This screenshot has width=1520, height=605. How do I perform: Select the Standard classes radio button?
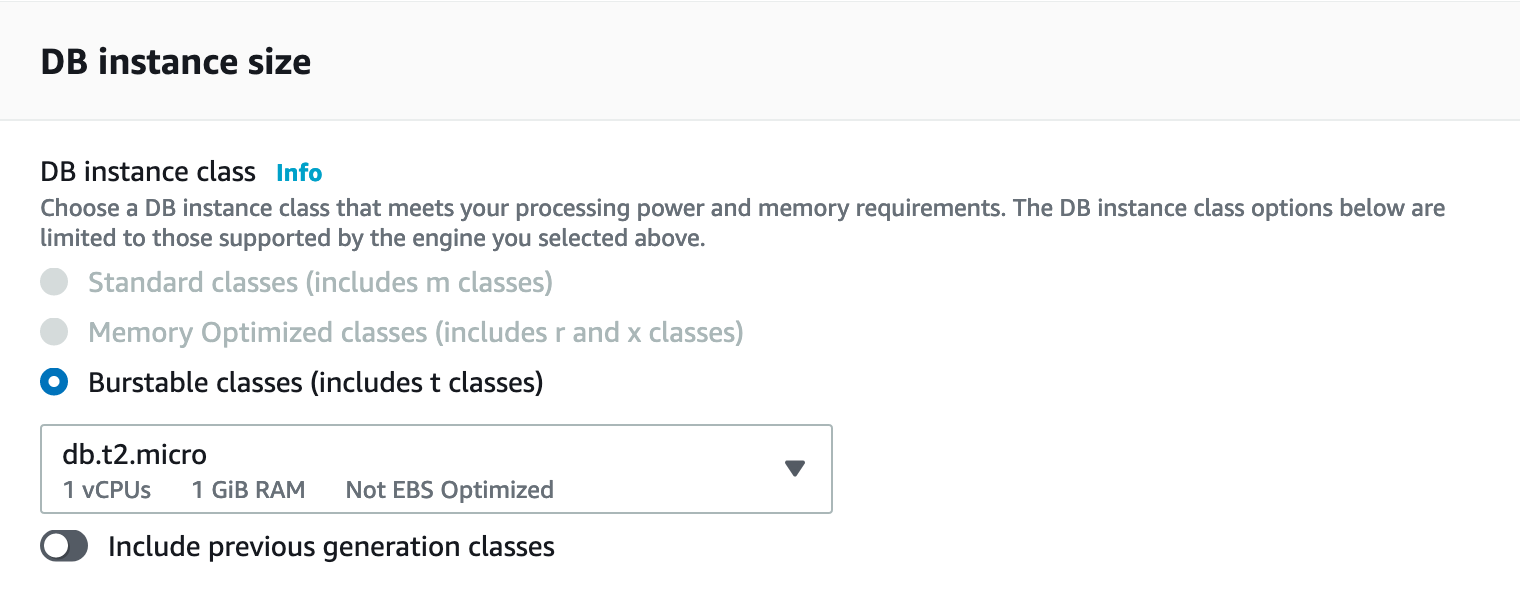point(54,282)
